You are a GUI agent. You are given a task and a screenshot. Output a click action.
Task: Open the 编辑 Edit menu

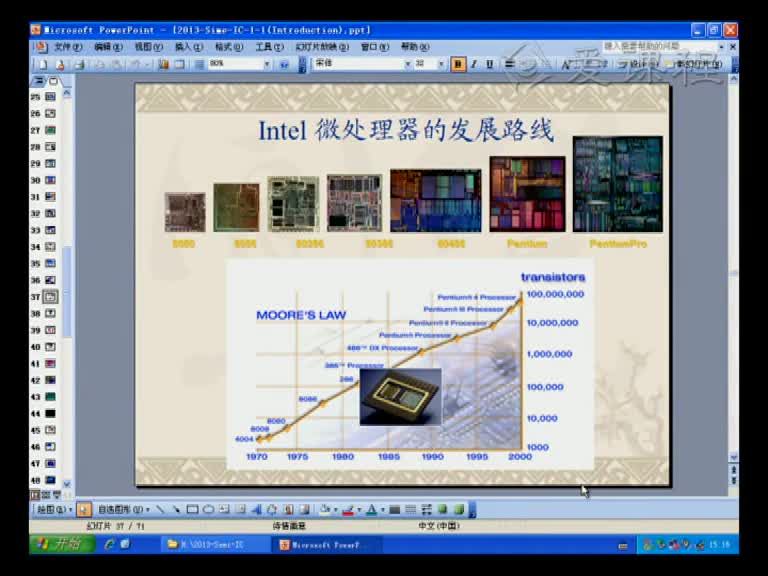pyautogui.click(x=108, y=47)
